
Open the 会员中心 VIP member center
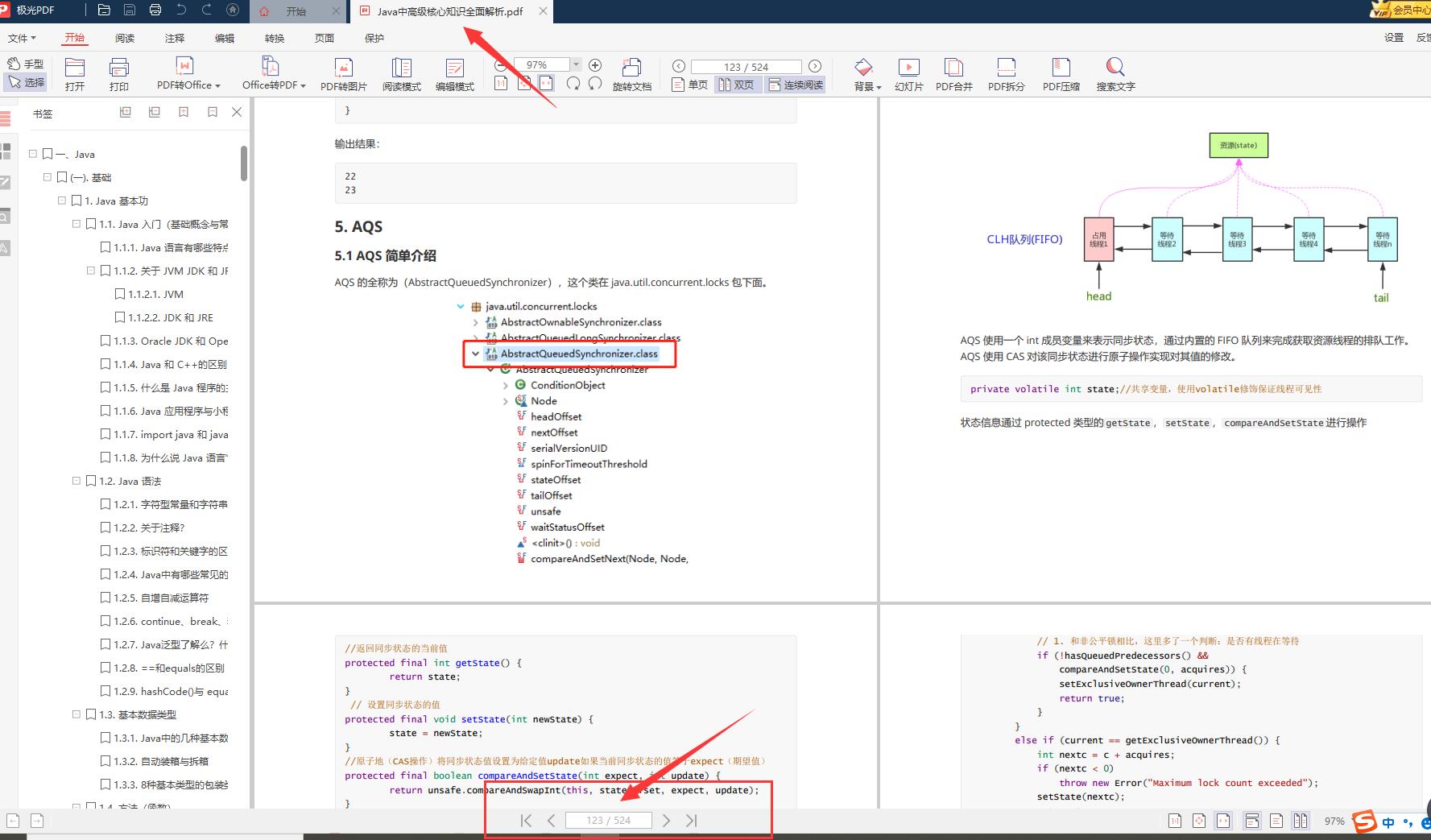point(1400,10)
